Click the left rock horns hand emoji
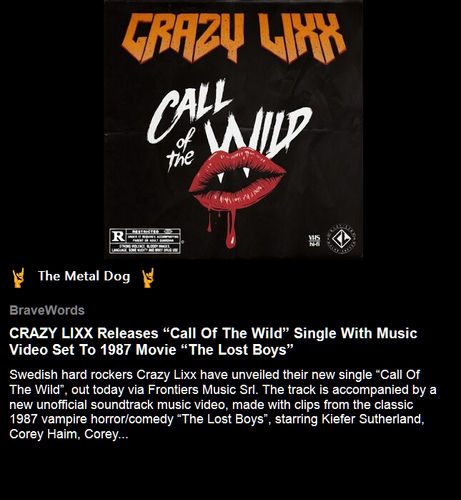The width and height of the screenshot is (461, 500). pyautogui.click(x=18, y=277)
